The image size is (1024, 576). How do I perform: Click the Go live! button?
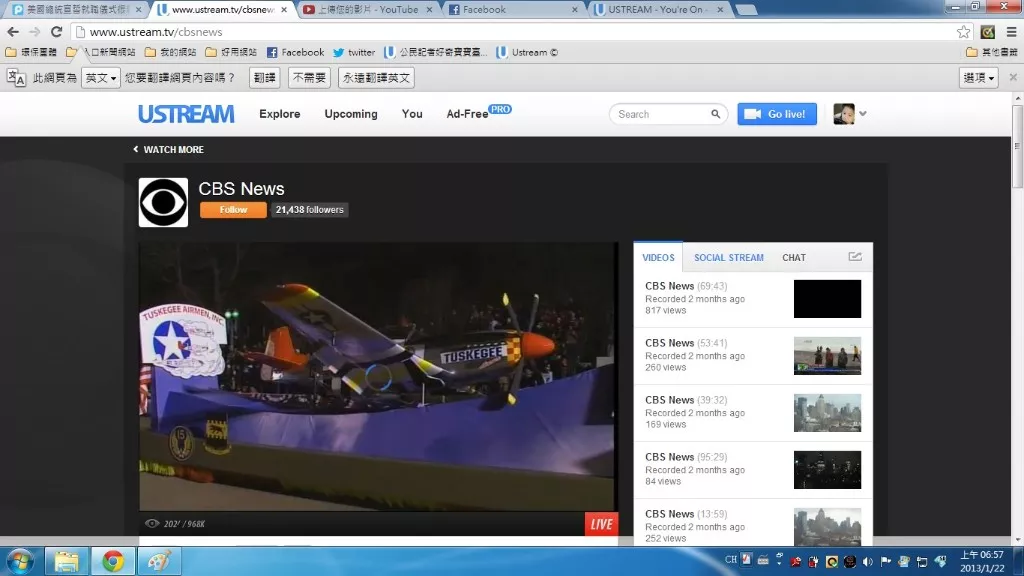pyautogui.click(x=777, y=114)
